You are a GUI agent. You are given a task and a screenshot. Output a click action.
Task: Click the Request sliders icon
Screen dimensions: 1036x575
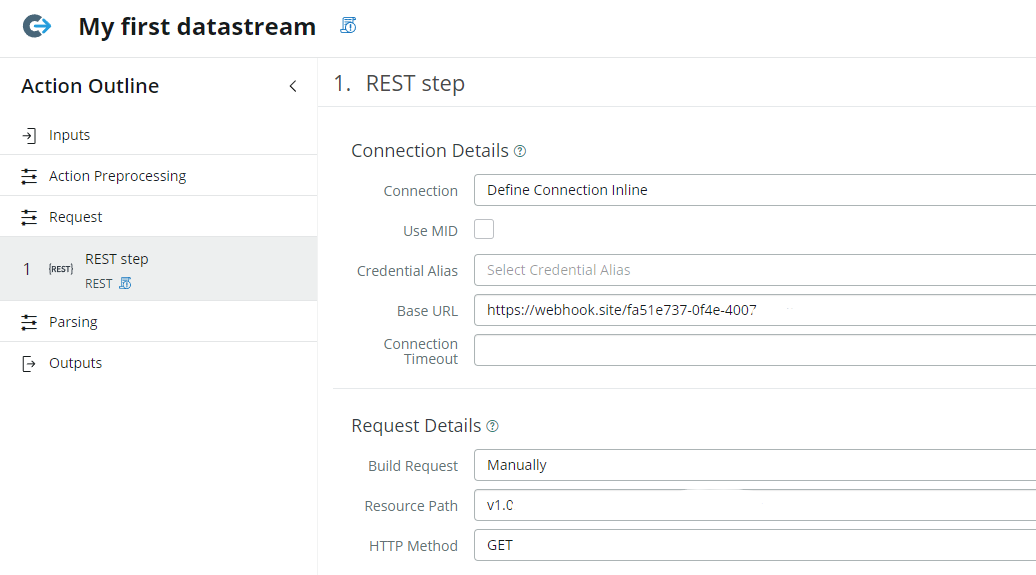[x=29, y=217]
